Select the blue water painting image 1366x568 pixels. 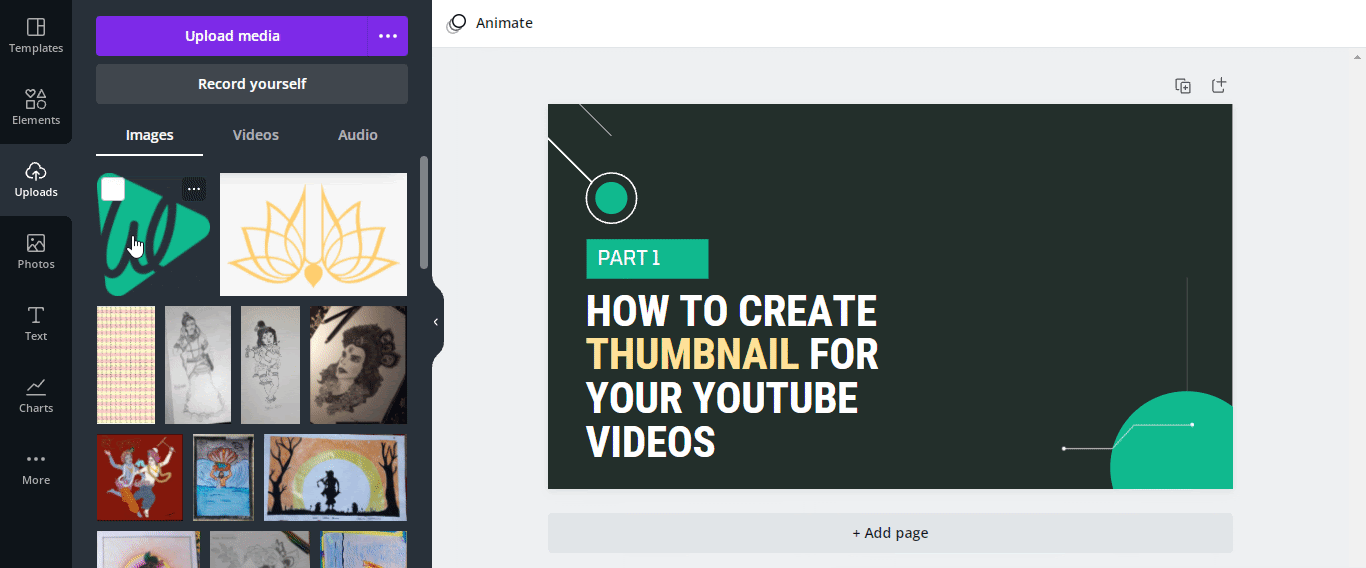(x=224, y=477)
